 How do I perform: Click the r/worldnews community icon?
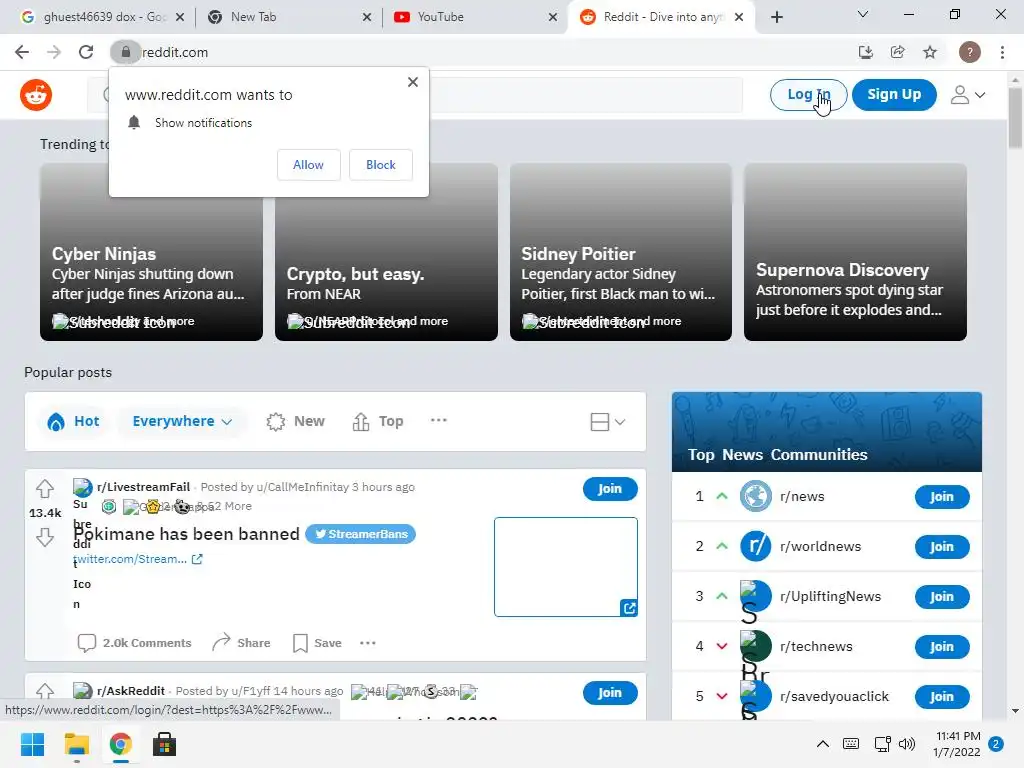click(x=756, y=546)
